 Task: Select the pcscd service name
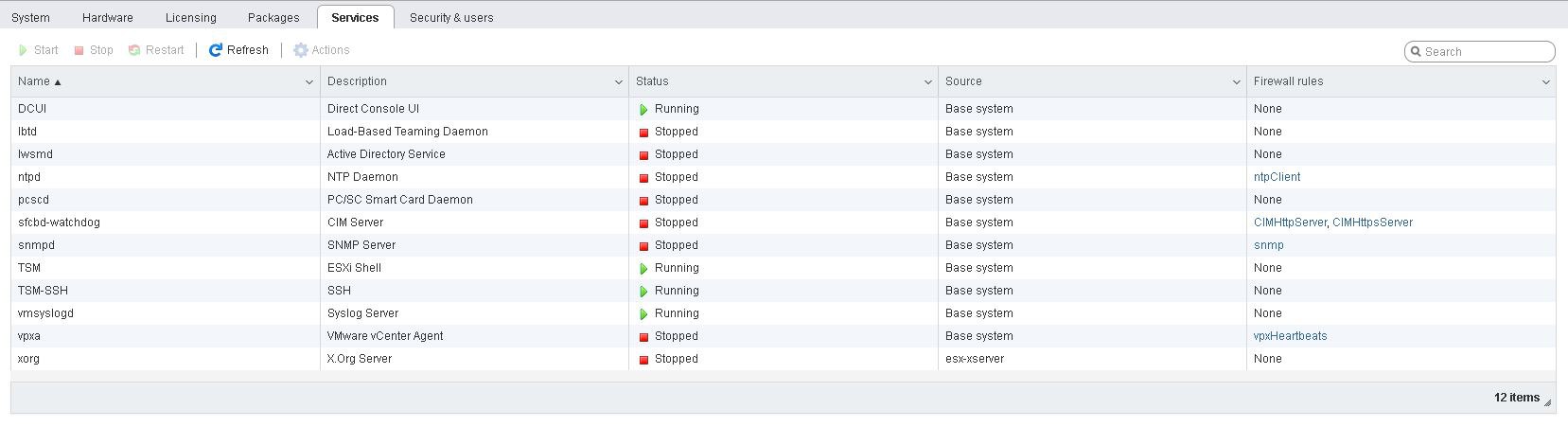click(x=33, y=200)
